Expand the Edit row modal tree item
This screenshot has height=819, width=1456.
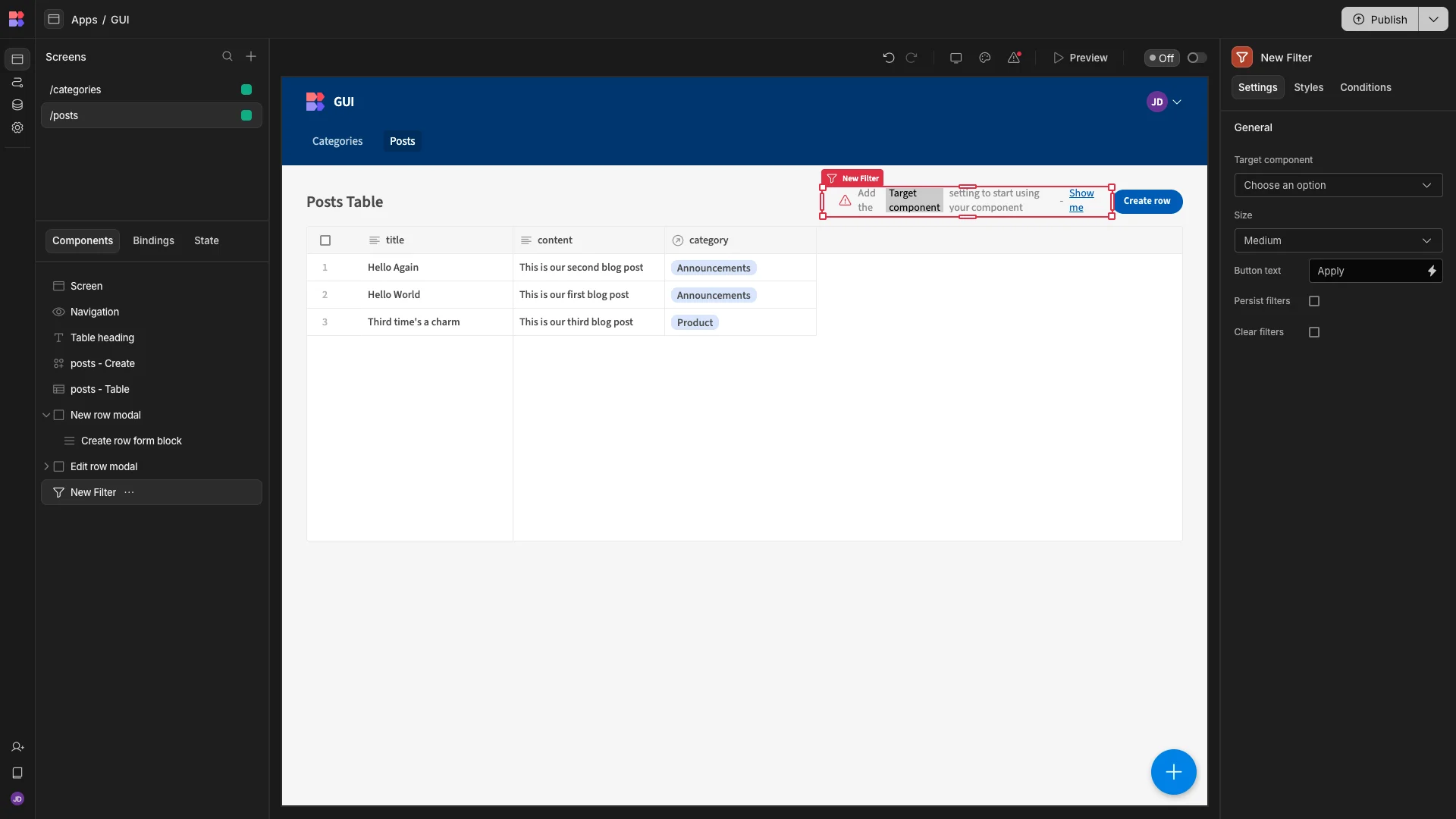pos(46,466)
